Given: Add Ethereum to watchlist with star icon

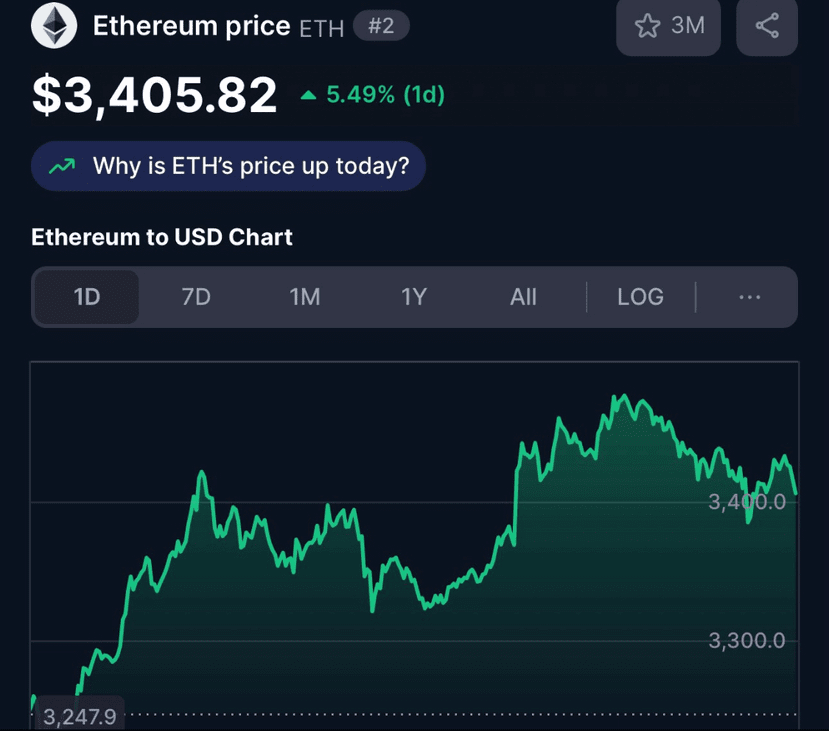Looking at the screenshot, I should click(x=648, y=26).
